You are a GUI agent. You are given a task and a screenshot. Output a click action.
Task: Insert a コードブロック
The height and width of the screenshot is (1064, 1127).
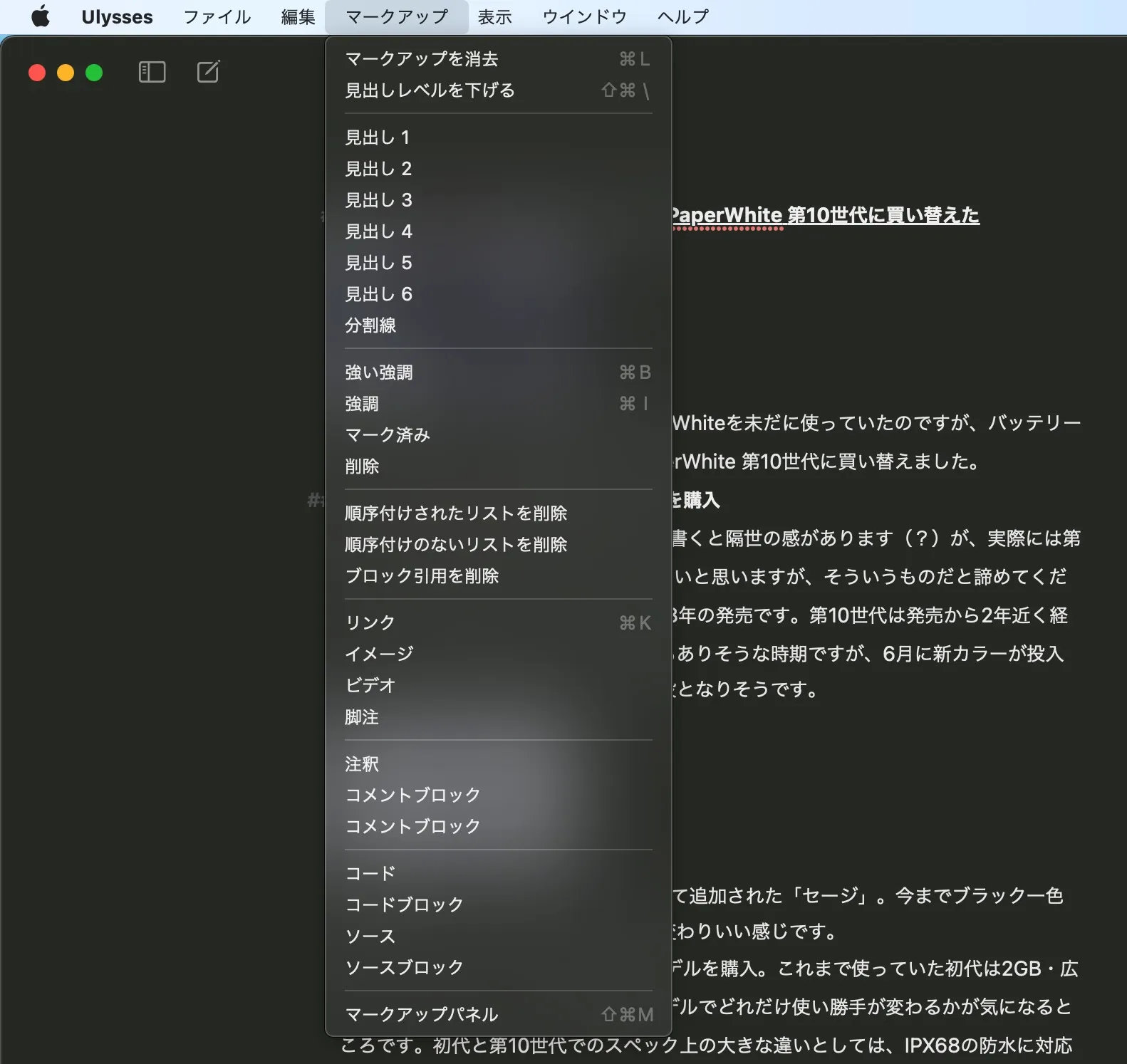[498, 905]
